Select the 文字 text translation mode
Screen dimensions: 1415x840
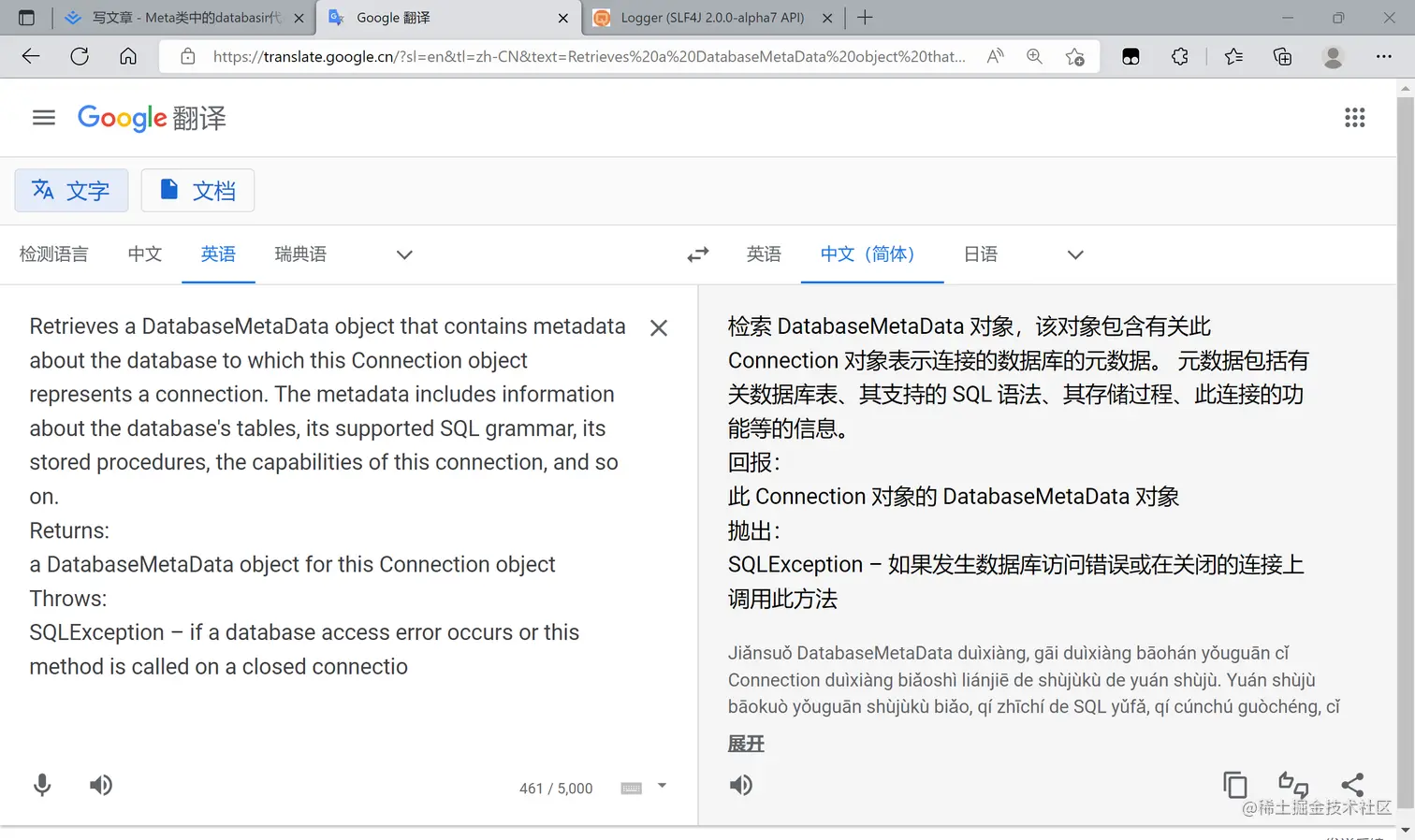(71, 191)
